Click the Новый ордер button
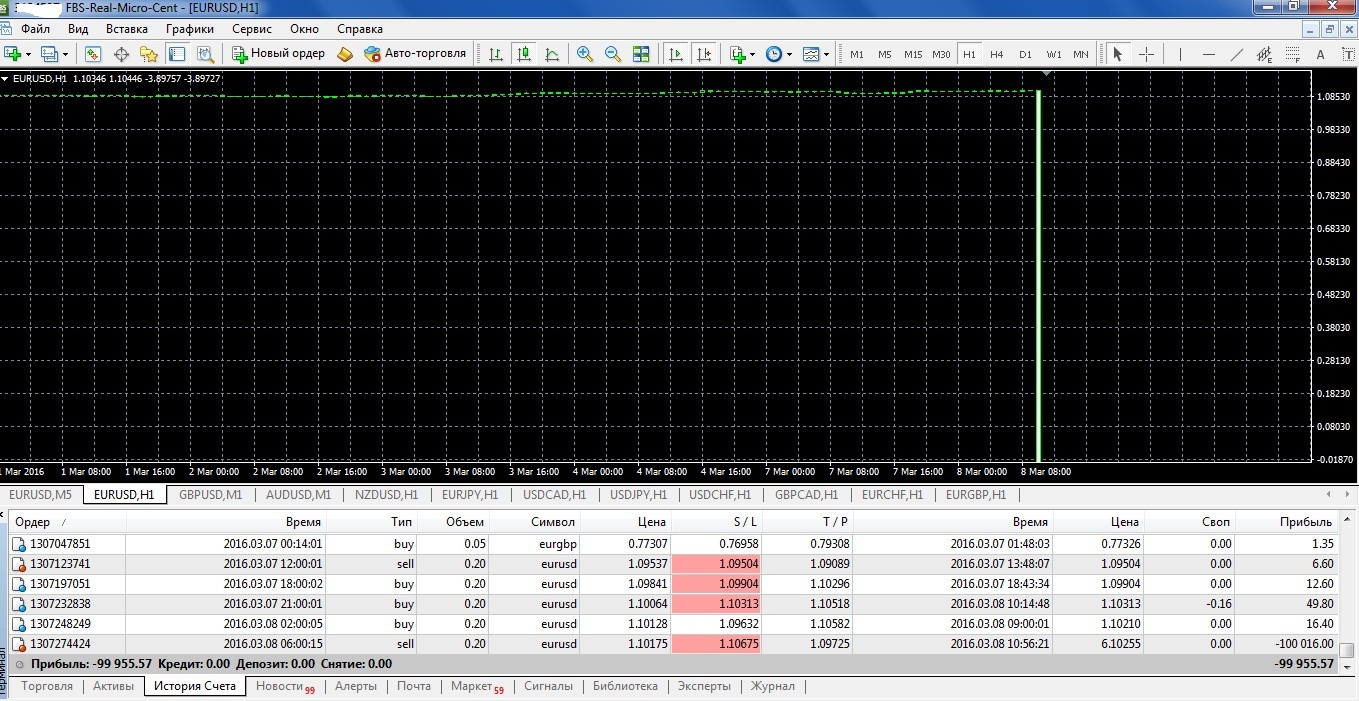This screenshot has height=701, width=1359. pyautogui.click(x=279, y=54)
